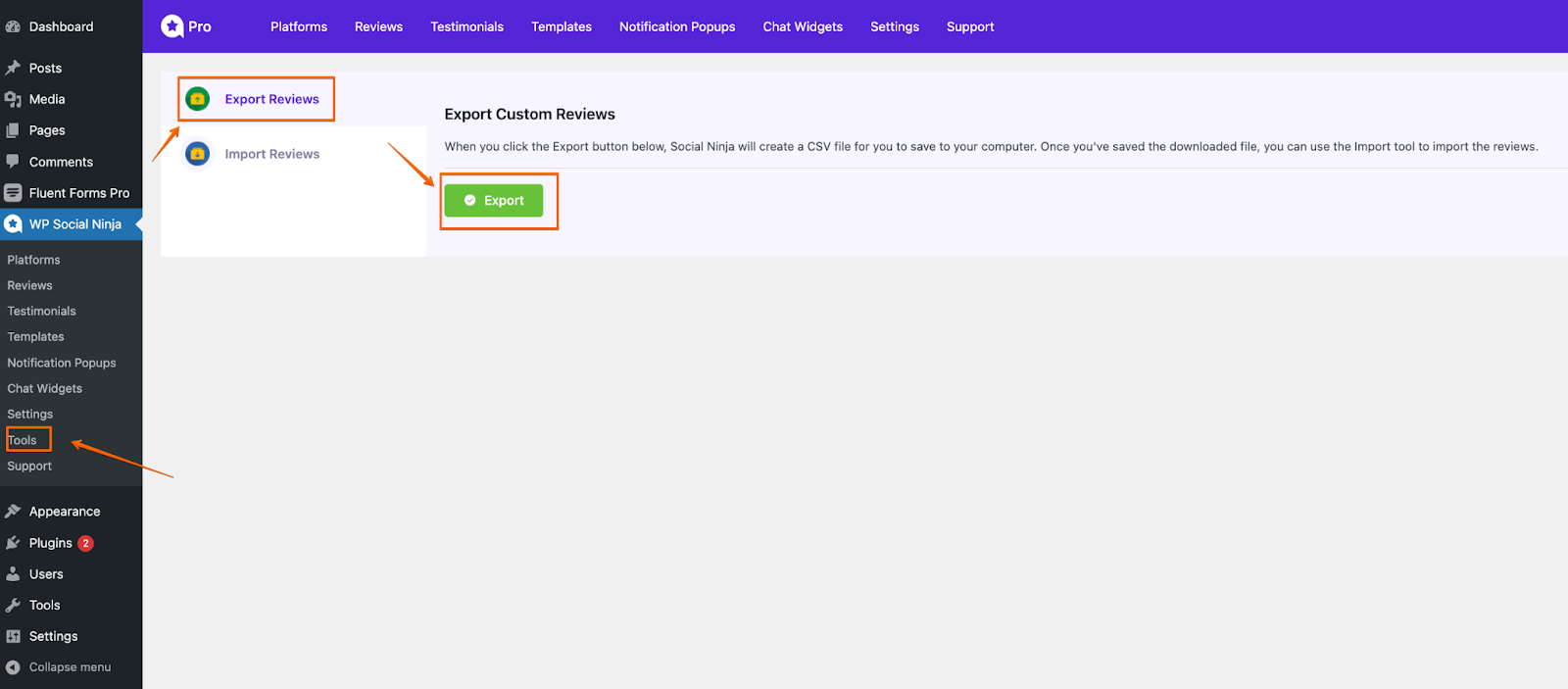Open Chat Widgets submenu in sidebar
This screenshot has height=689, width=1568.
pyautogui.click(x=45, y=388)
